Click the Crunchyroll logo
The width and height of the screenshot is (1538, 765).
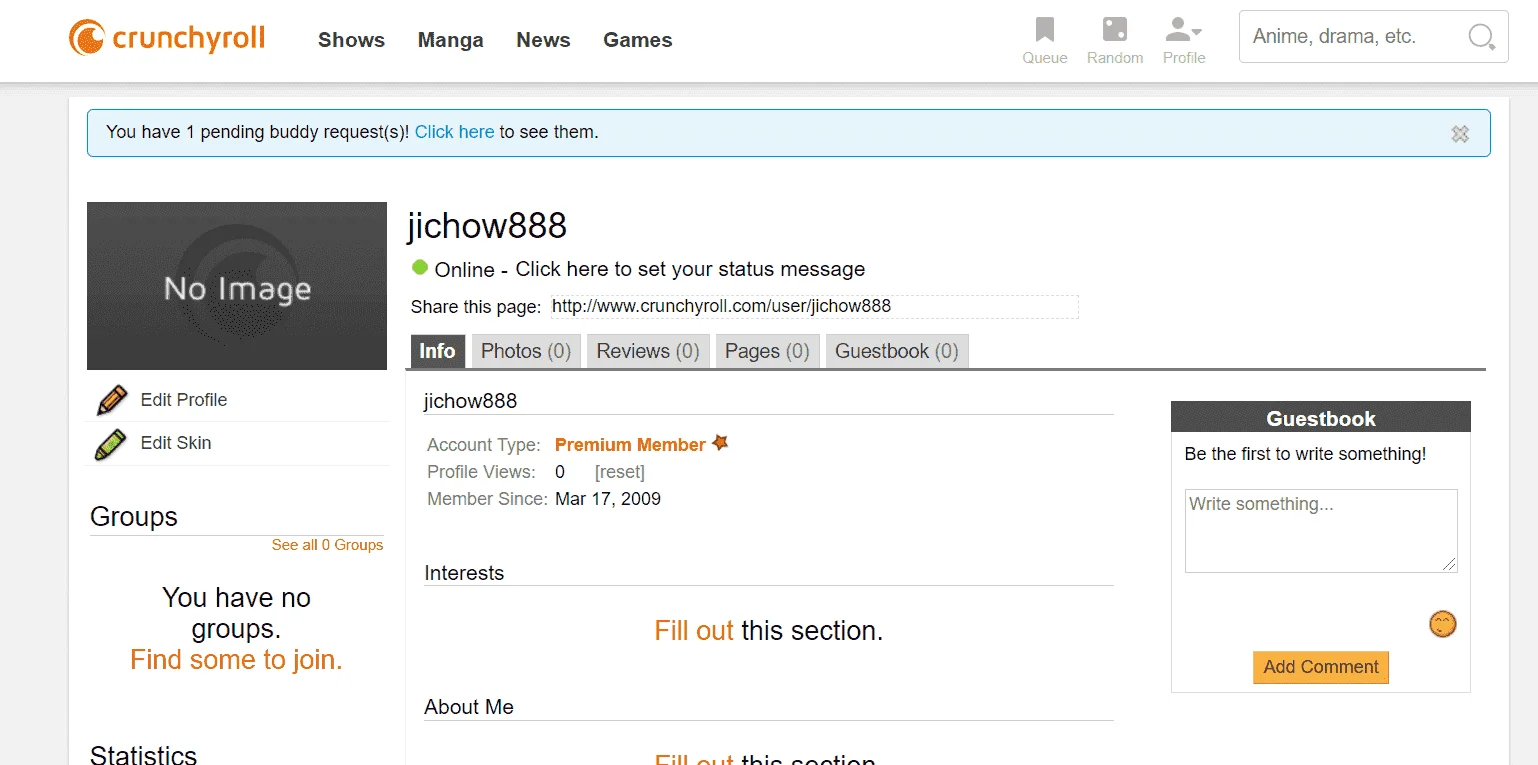tap(167, 39)
